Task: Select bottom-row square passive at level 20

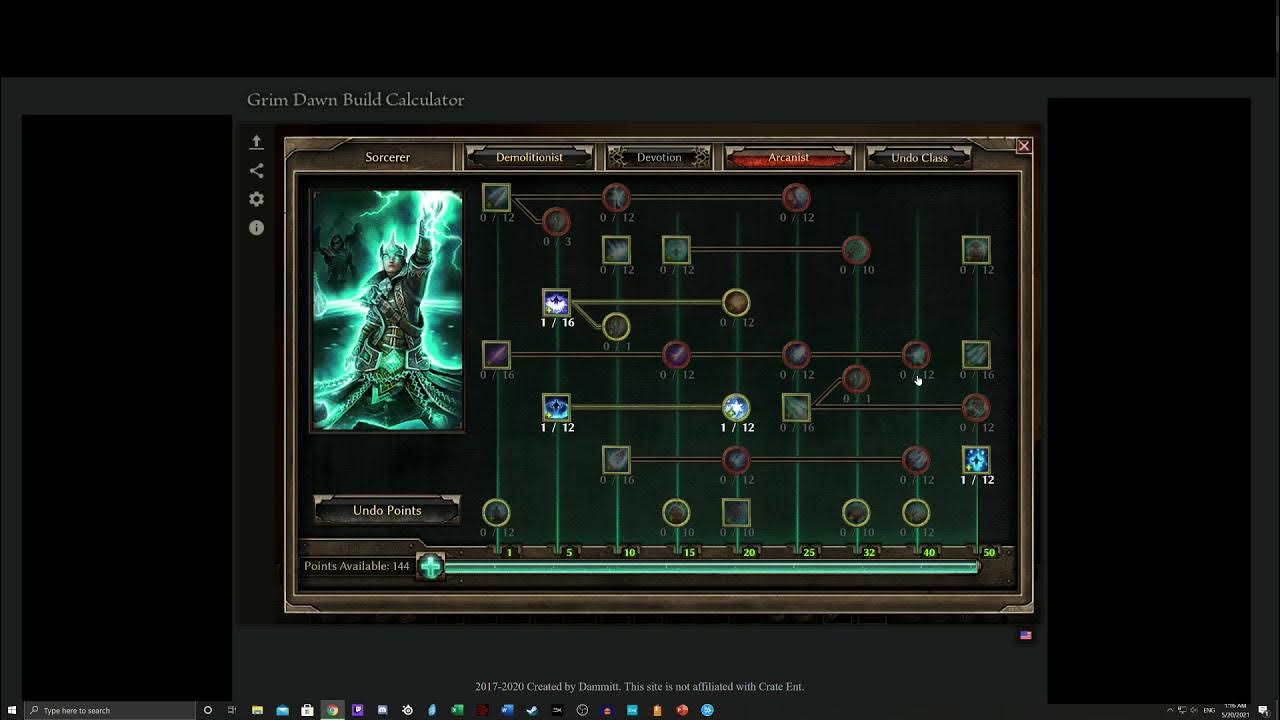Action: click(x=736, y=513)
